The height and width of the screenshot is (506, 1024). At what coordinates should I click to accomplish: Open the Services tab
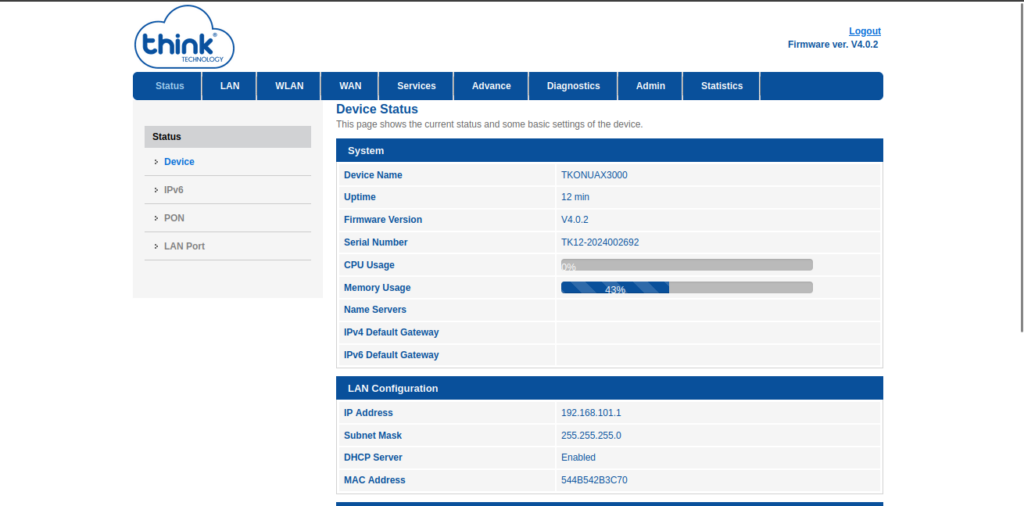[x=416, y=86]
